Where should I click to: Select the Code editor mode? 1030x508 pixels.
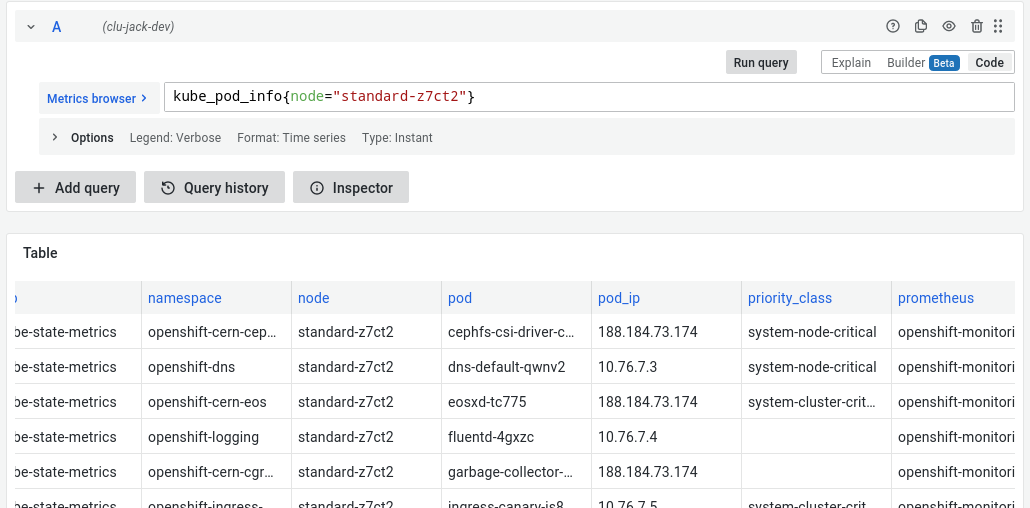tap(989, 62)
